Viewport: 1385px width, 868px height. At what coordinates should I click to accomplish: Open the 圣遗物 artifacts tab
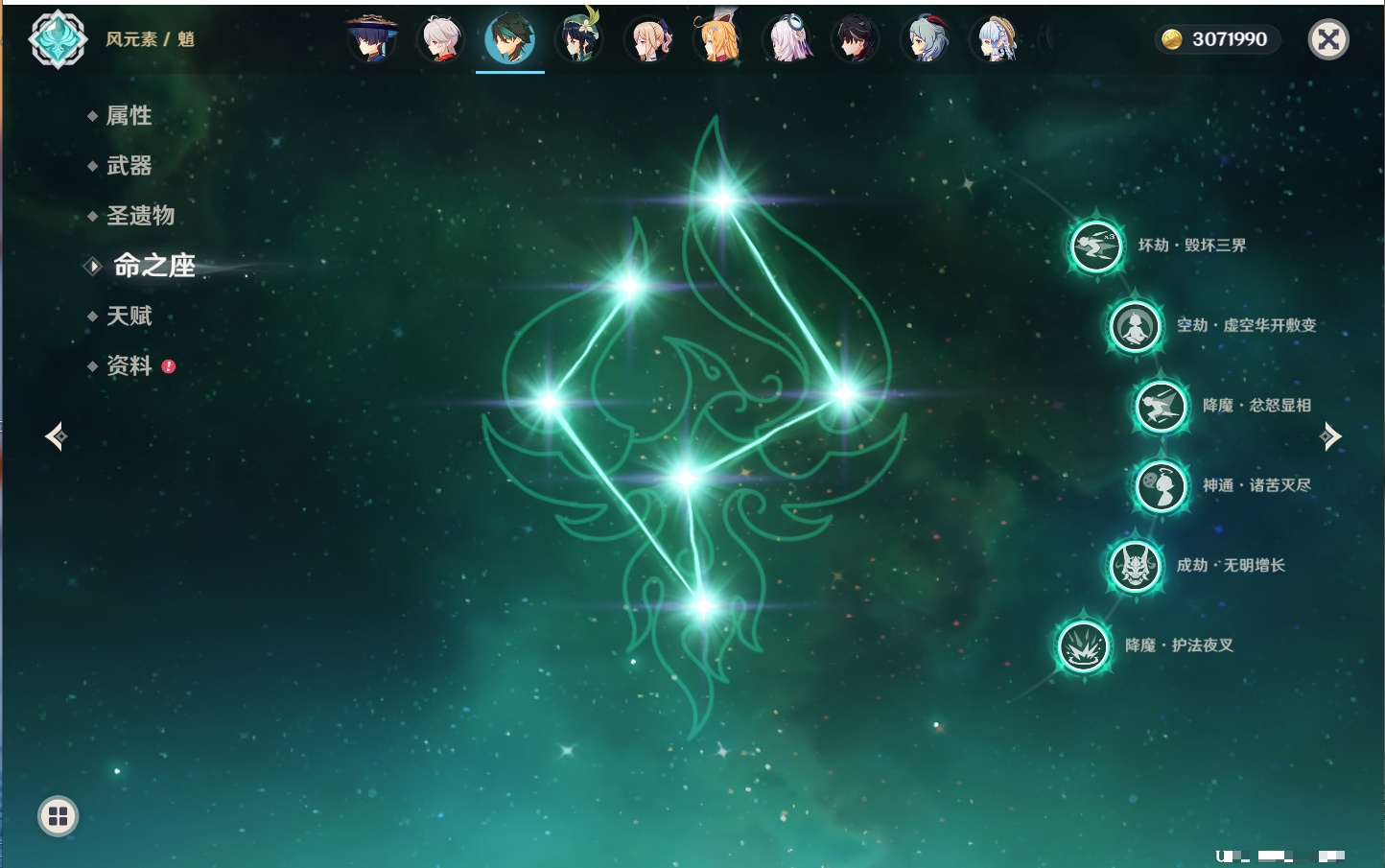pyautogui.click(x=140, y=216)
